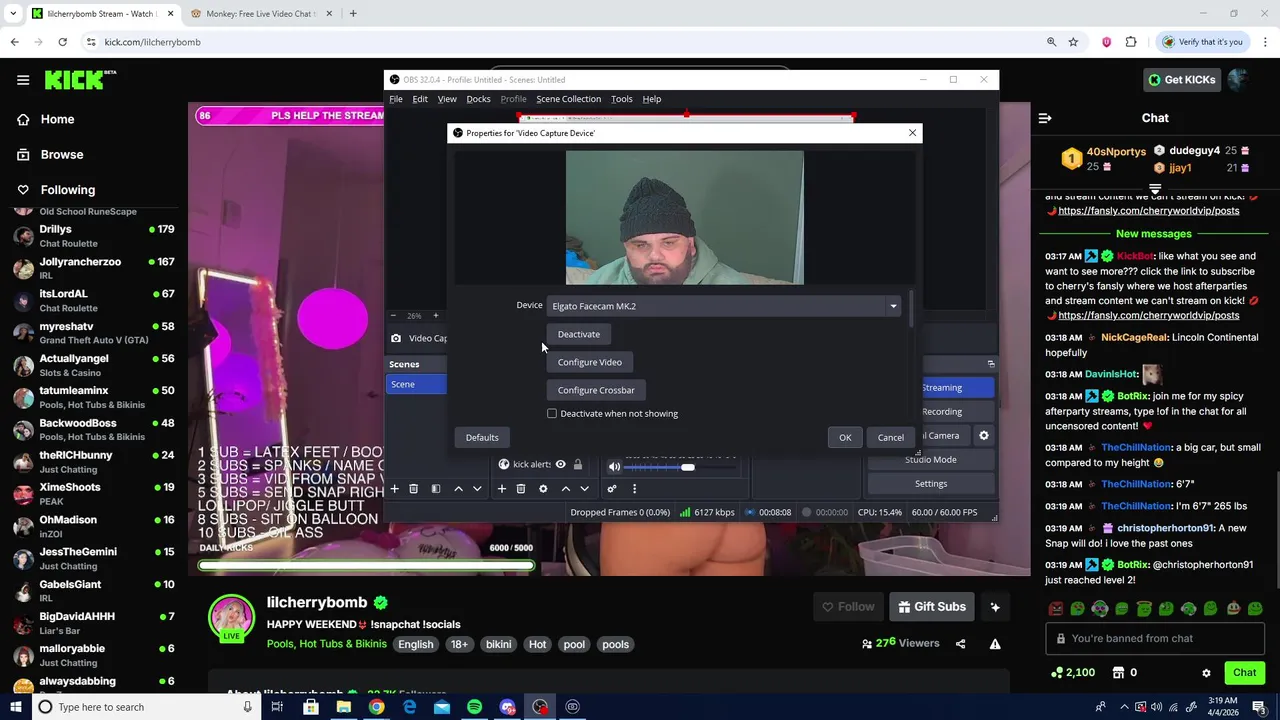The height and width of the screenshot is (720, 1280).
Task: Click the green Chat send button
Action: click(x=1244, y=673)
